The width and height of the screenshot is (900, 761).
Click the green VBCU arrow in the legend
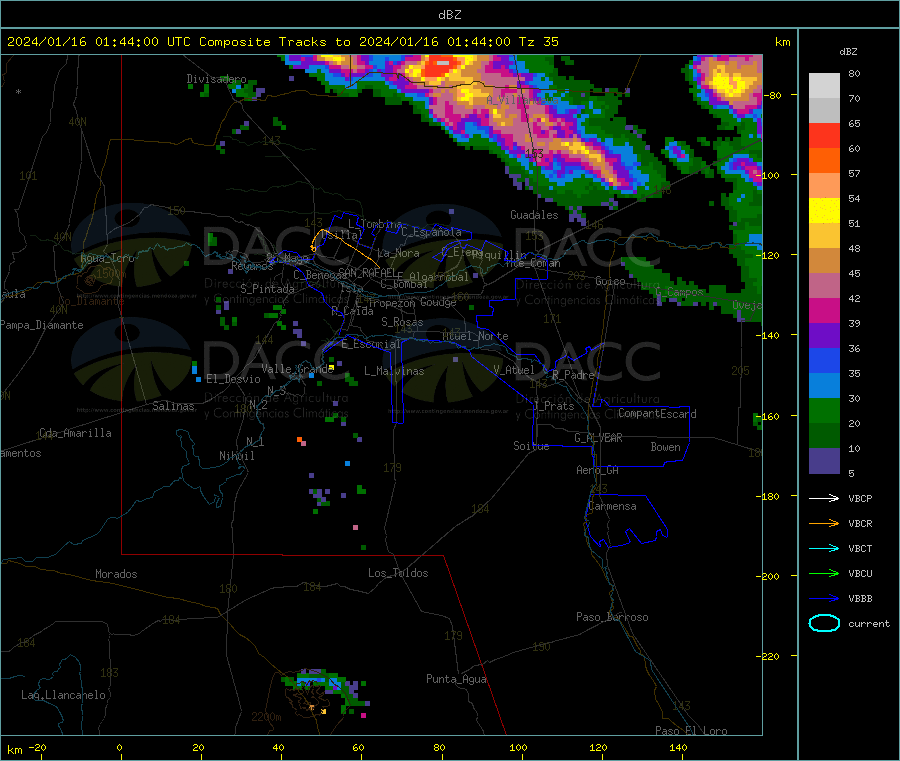pos(824,573)
